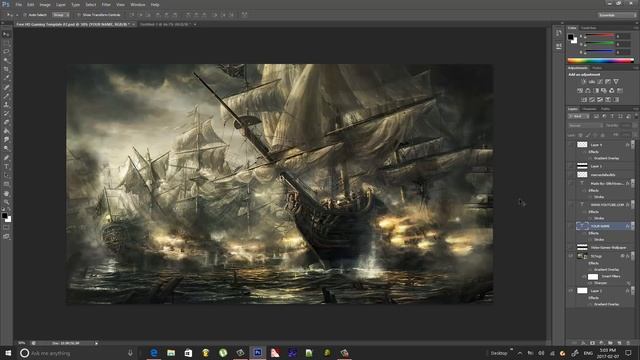Collapse effects of 3t7wgn layer
This screenshot has width=640, height=360.
point(632,256)
